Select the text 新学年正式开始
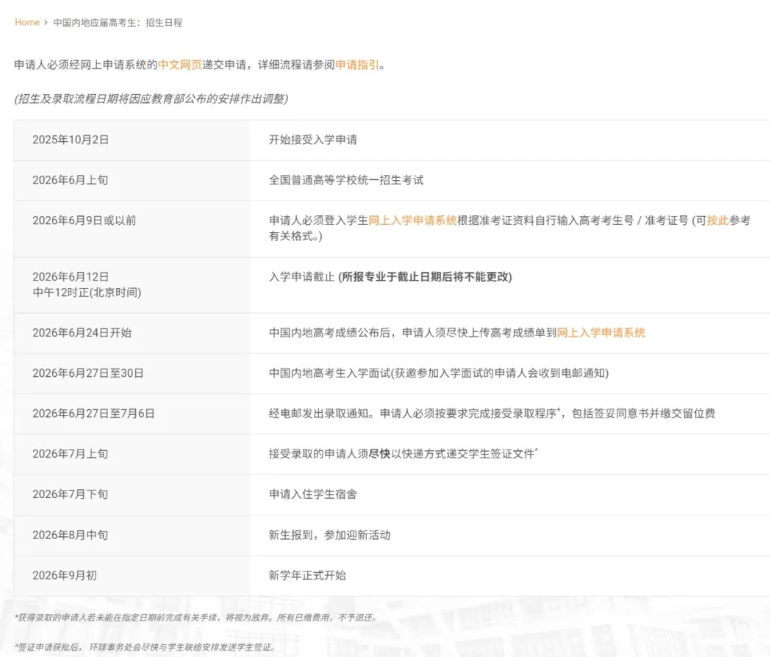This screenshot has width=770, height=657. tap(307, 575)
